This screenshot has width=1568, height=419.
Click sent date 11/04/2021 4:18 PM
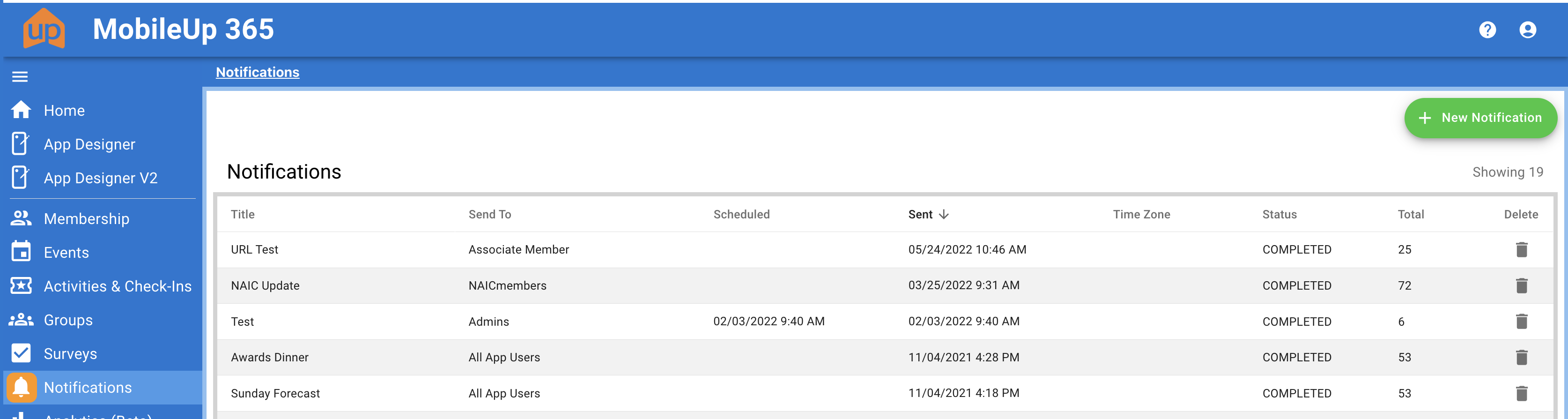[963, 393]
